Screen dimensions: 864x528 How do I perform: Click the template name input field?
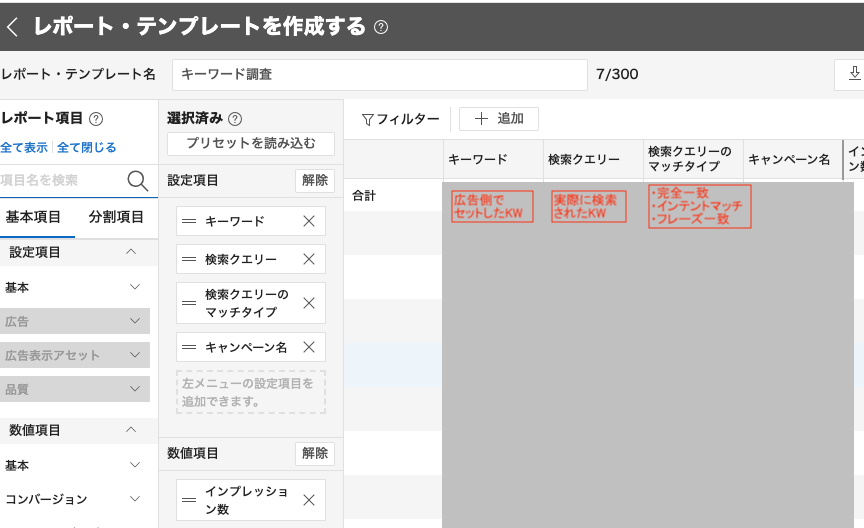(x=379, y=74)
